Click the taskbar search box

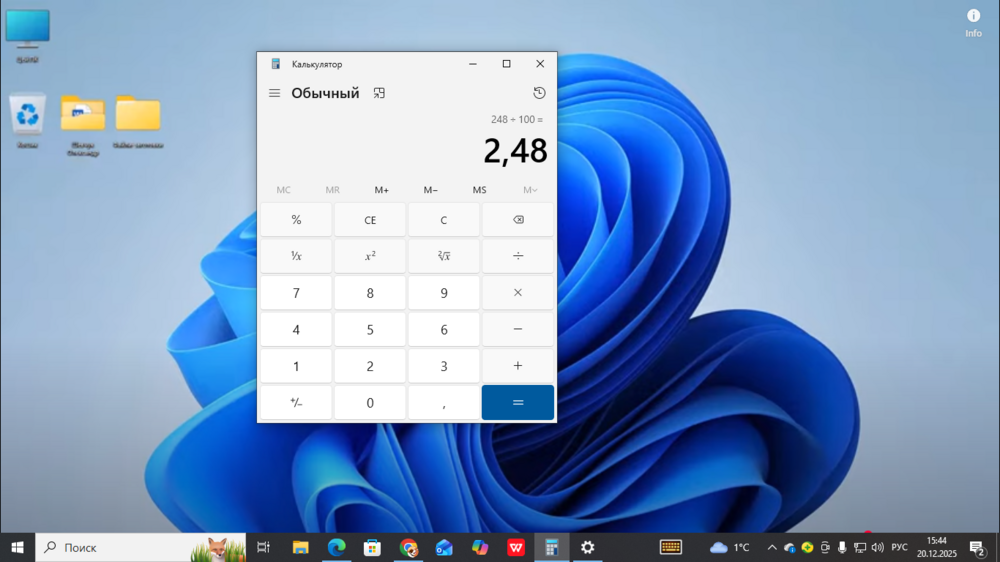(x=120, y=548)
